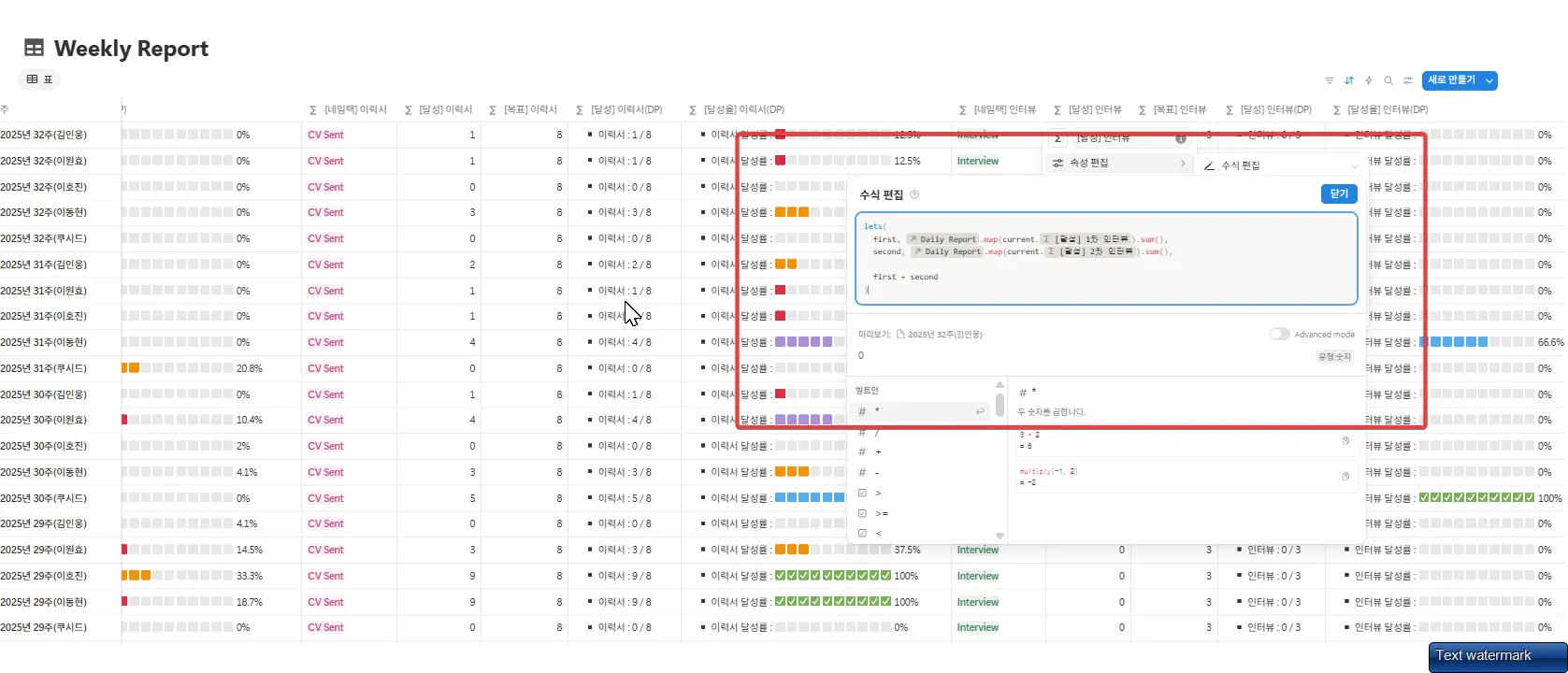Open the Interview tag in 2025년 29주(쿠시드) row
The height and width of the screenshot is (673, 1568).
978,627
